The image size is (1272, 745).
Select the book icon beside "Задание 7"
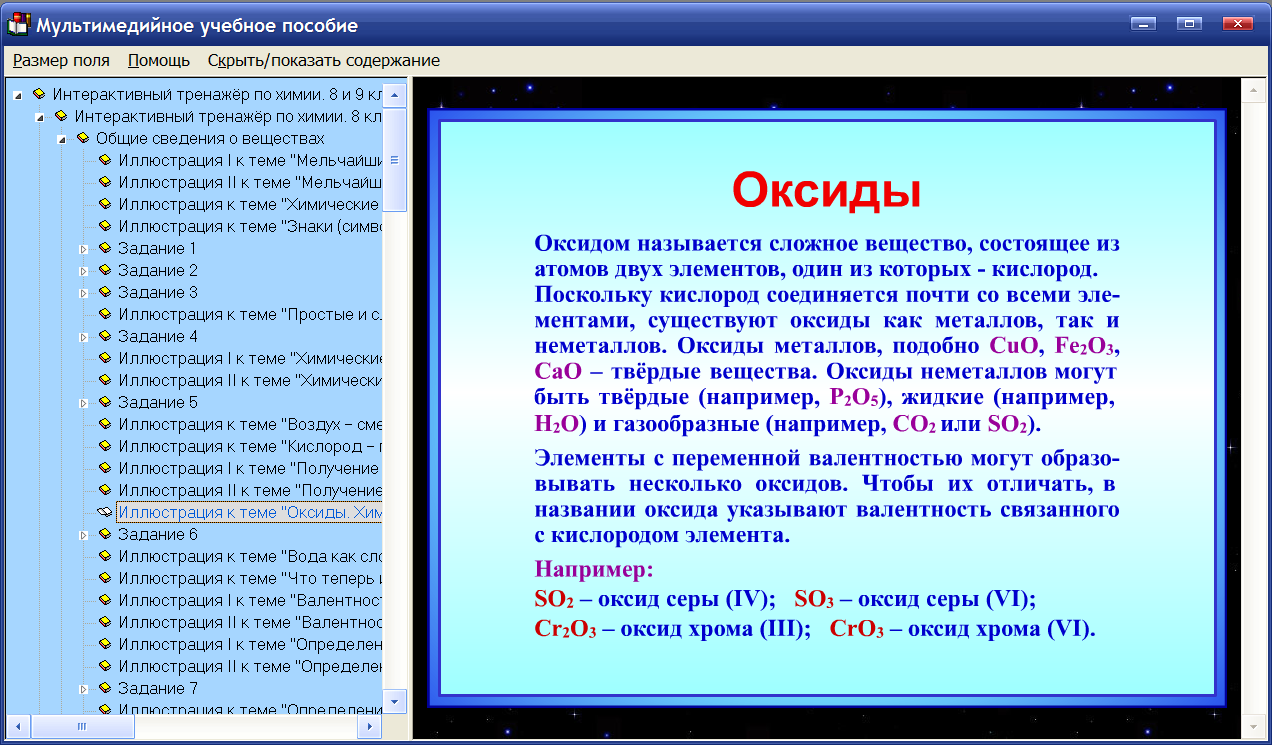click(x=104, y=688)
